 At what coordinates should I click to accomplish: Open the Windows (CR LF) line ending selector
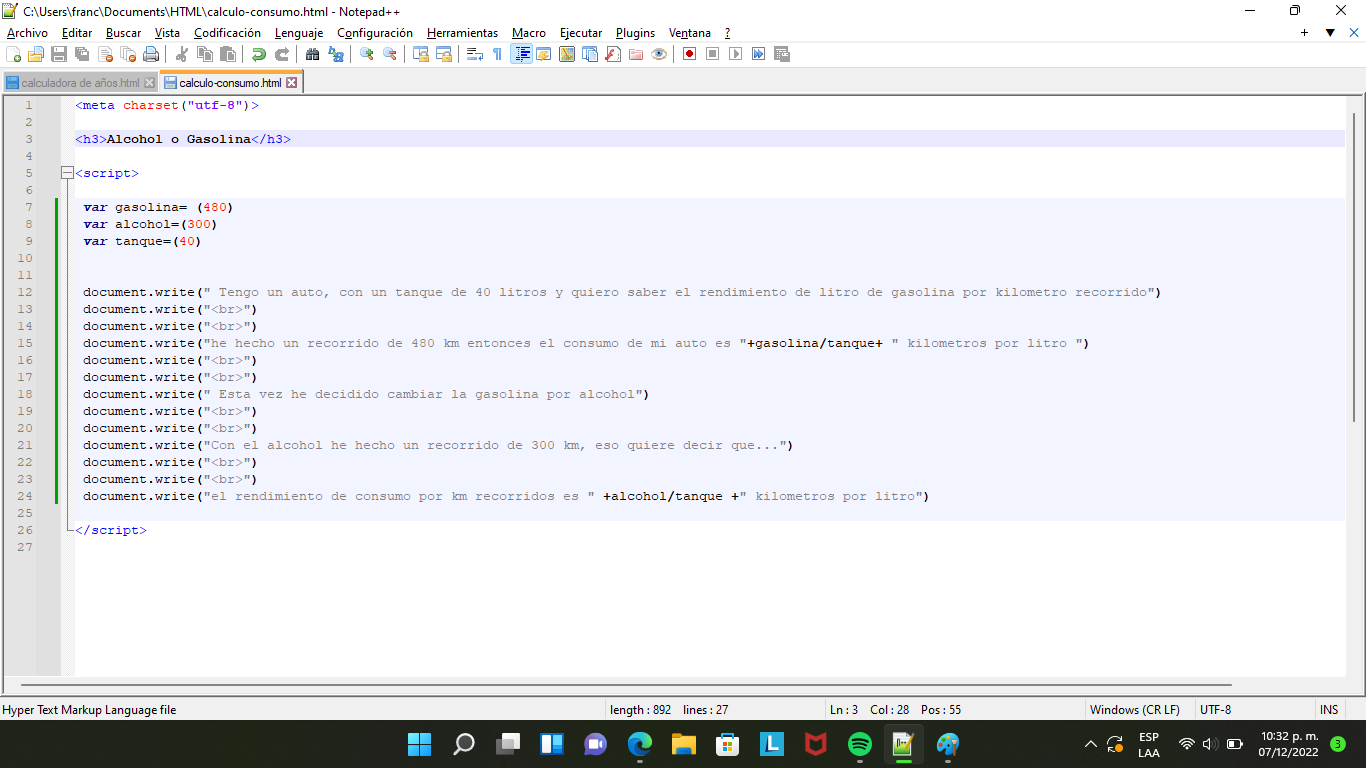1135,710
